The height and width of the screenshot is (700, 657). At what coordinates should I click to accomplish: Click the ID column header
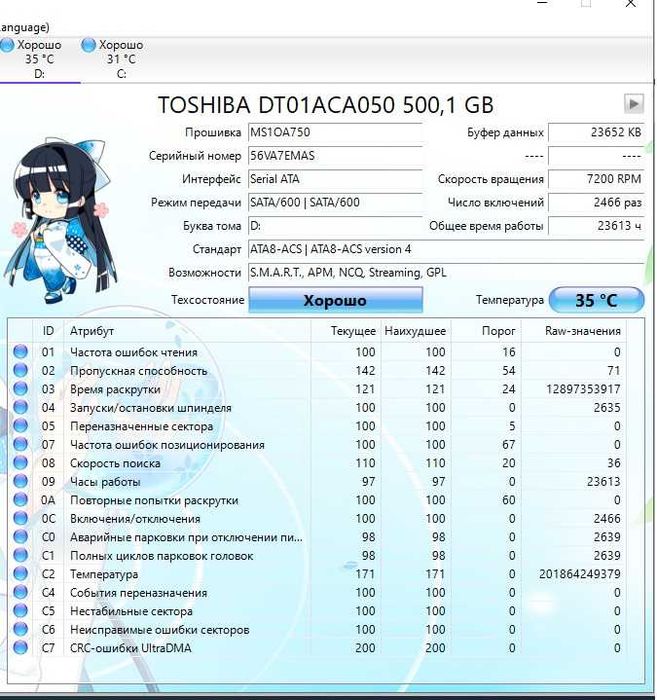(x=48, y=331)
